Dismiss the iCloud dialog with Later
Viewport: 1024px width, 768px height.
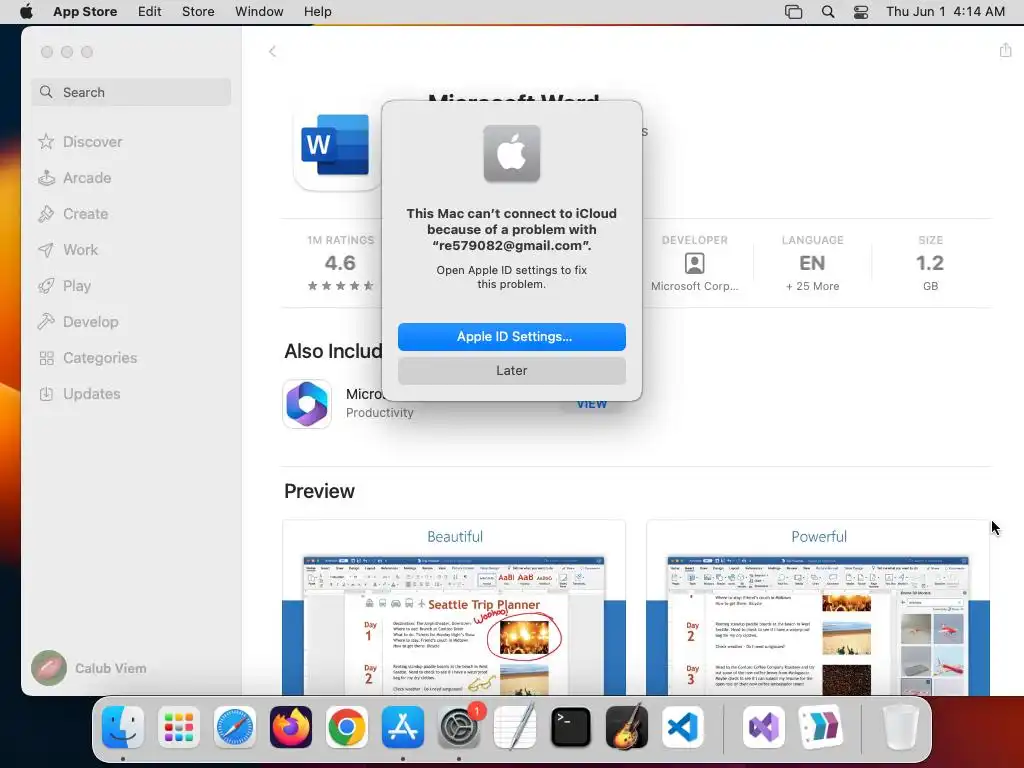coord(511,370)
